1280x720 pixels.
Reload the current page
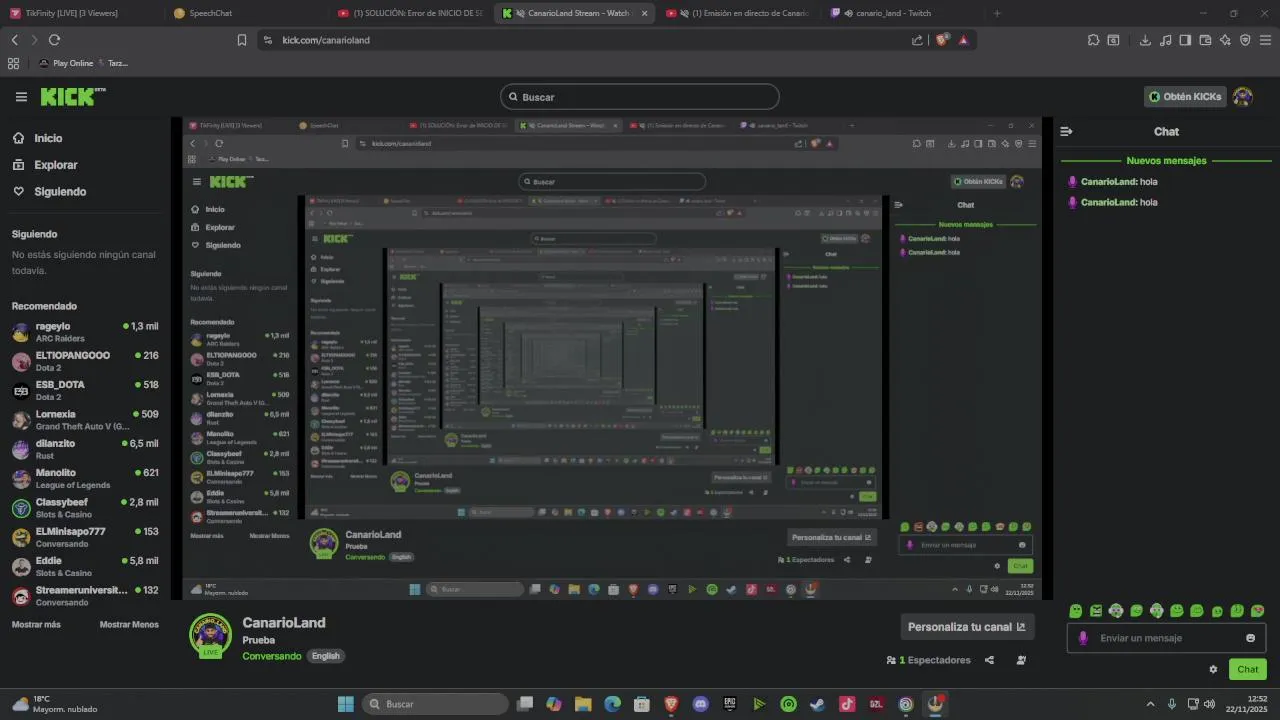point(54,40)
